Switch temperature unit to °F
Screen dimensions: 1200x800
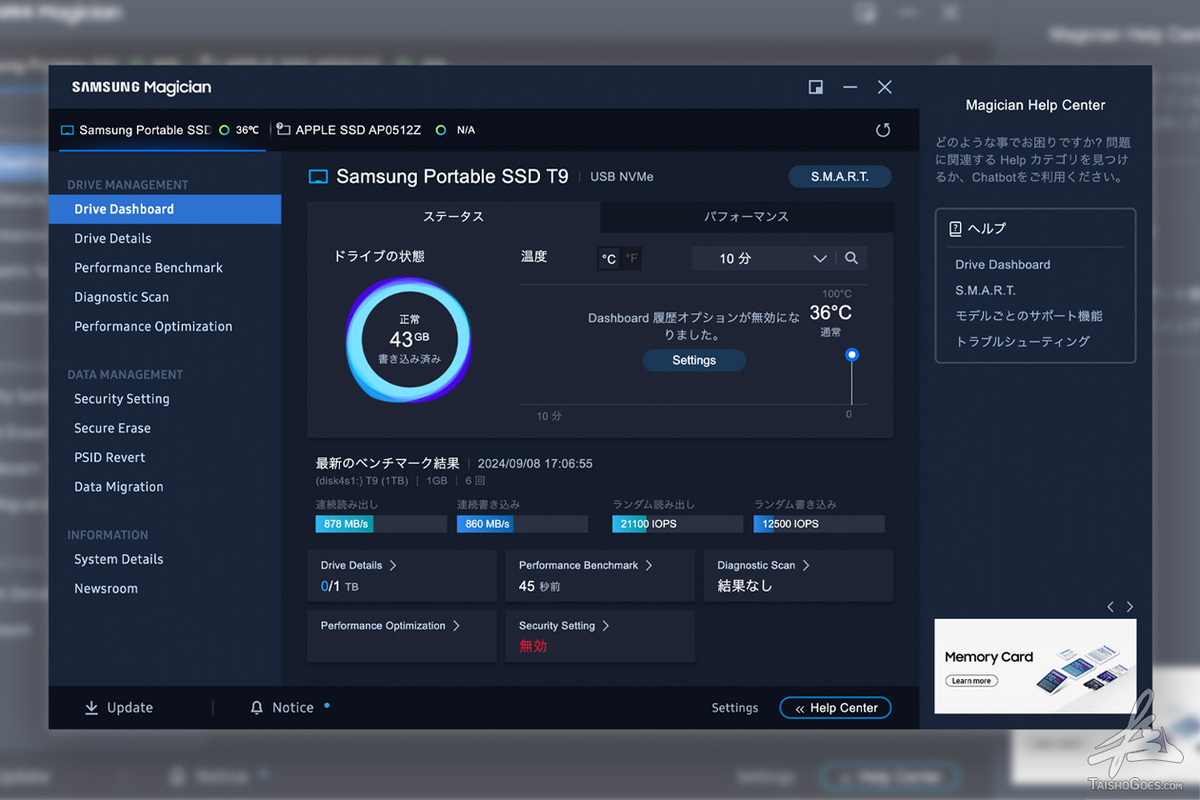(x=631, y=259)
